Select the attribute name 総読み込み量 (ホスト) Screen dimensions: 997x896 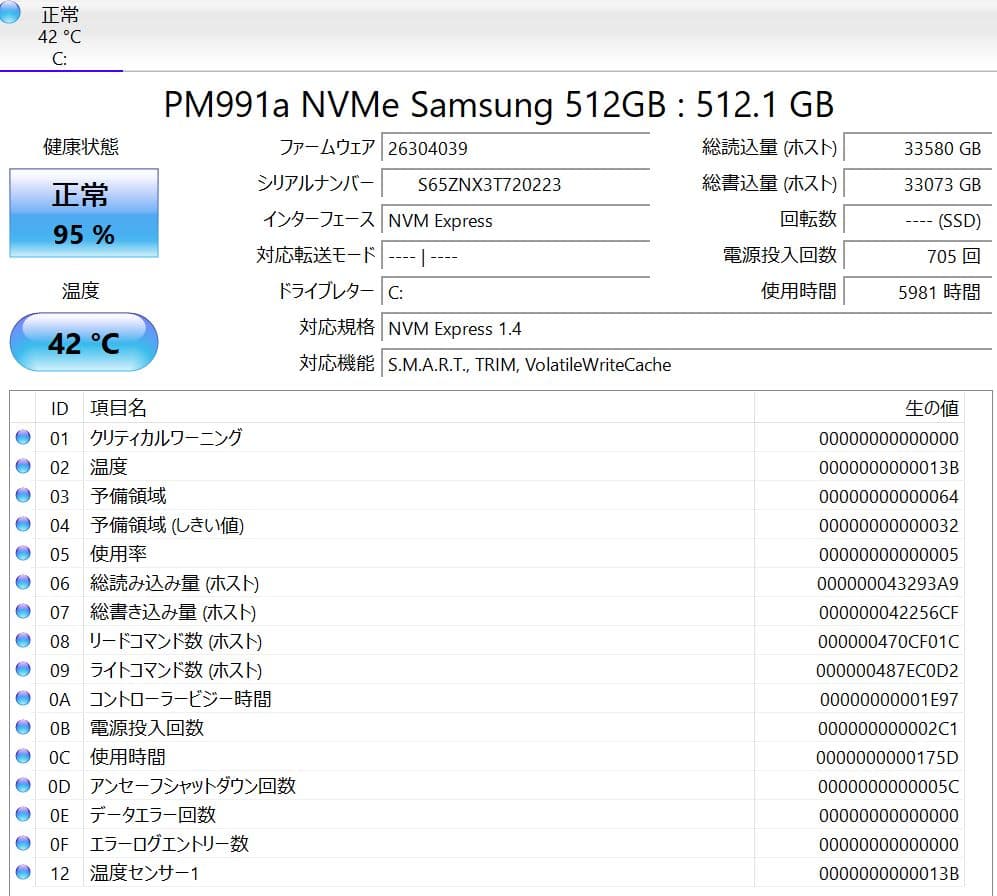click(174, 583)
